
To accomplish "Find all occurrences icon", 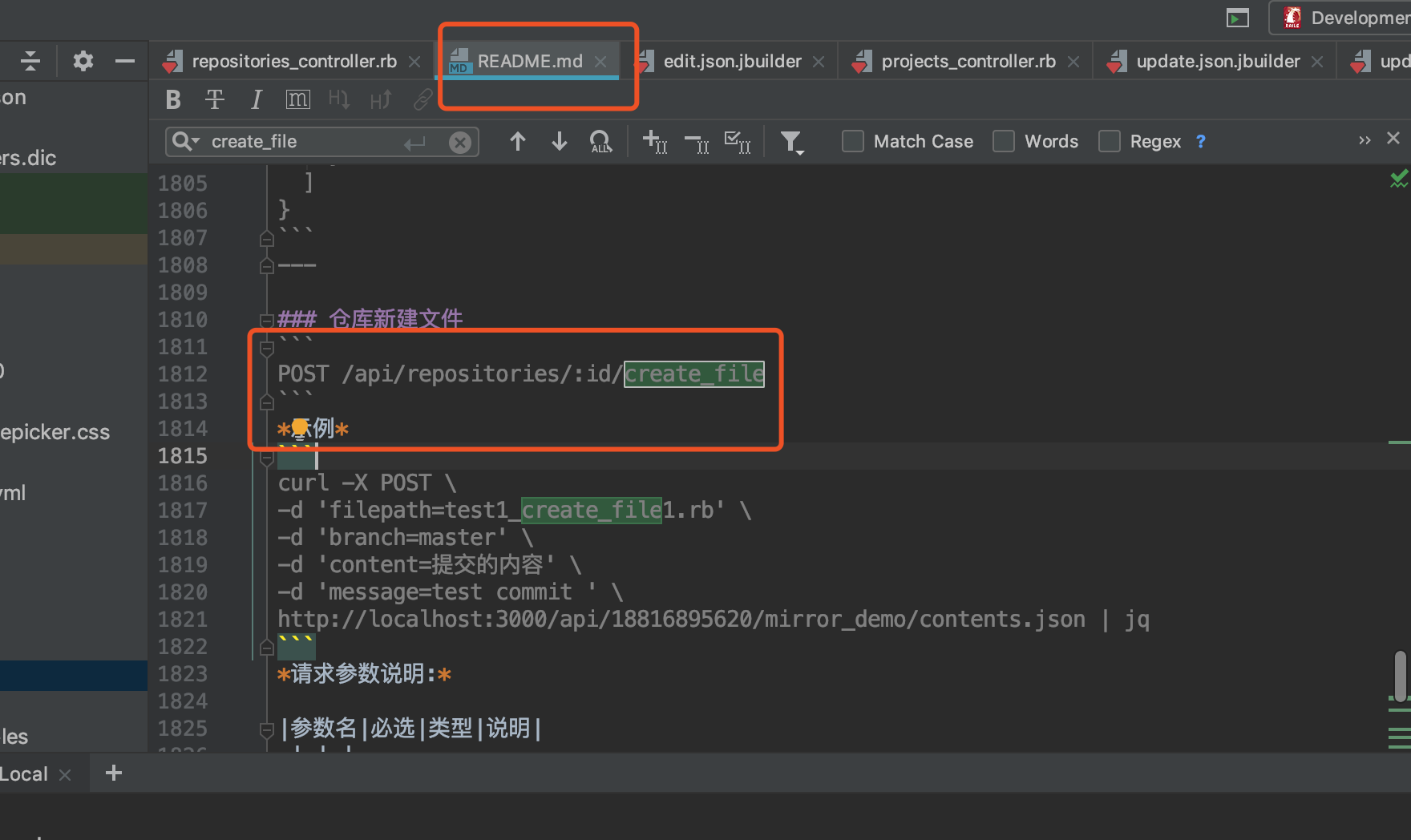I will coord(600,142).
